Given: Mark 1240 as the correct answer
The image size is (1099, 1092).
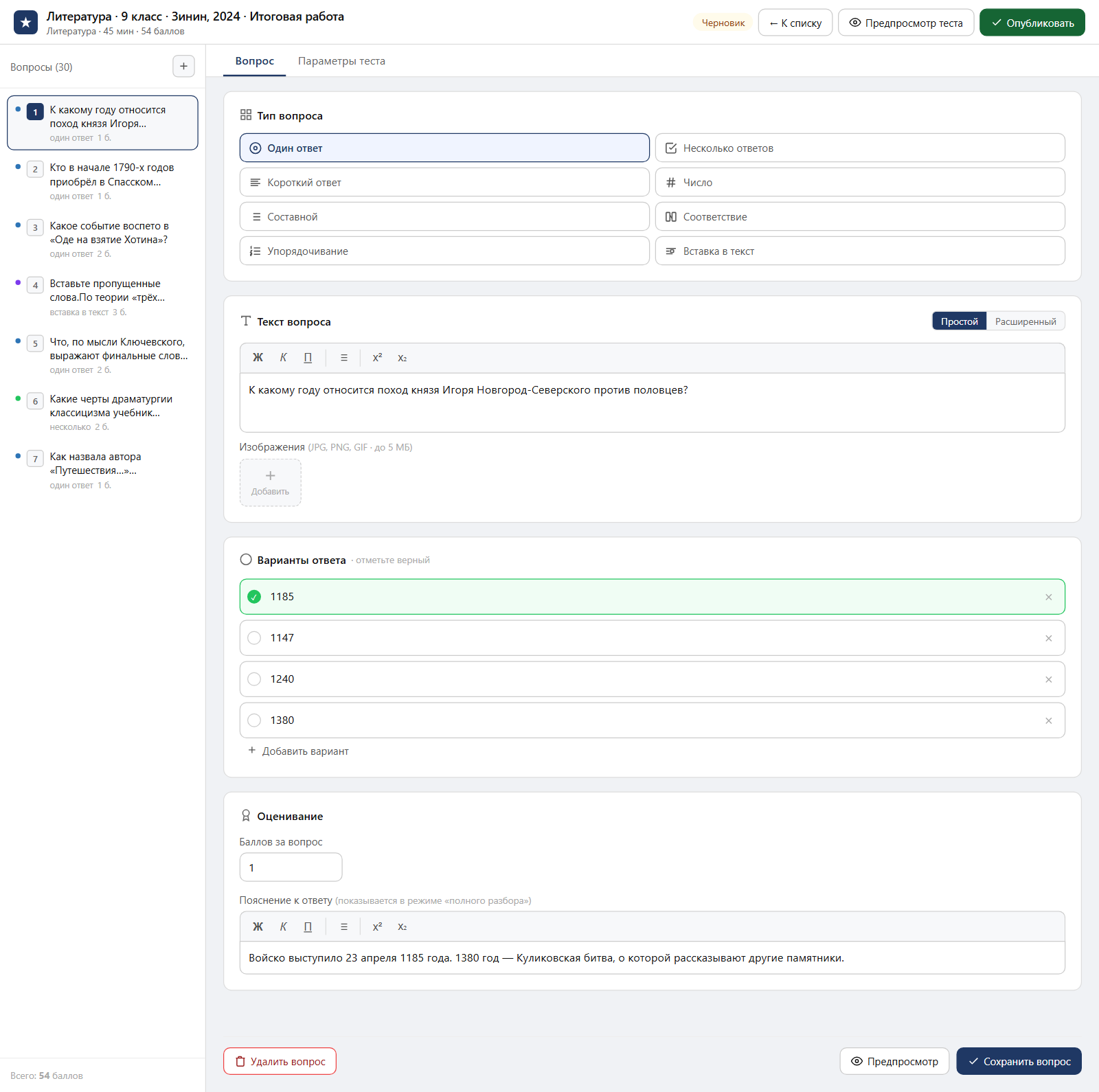Looking at the screenshot, I should coord(254,679).
